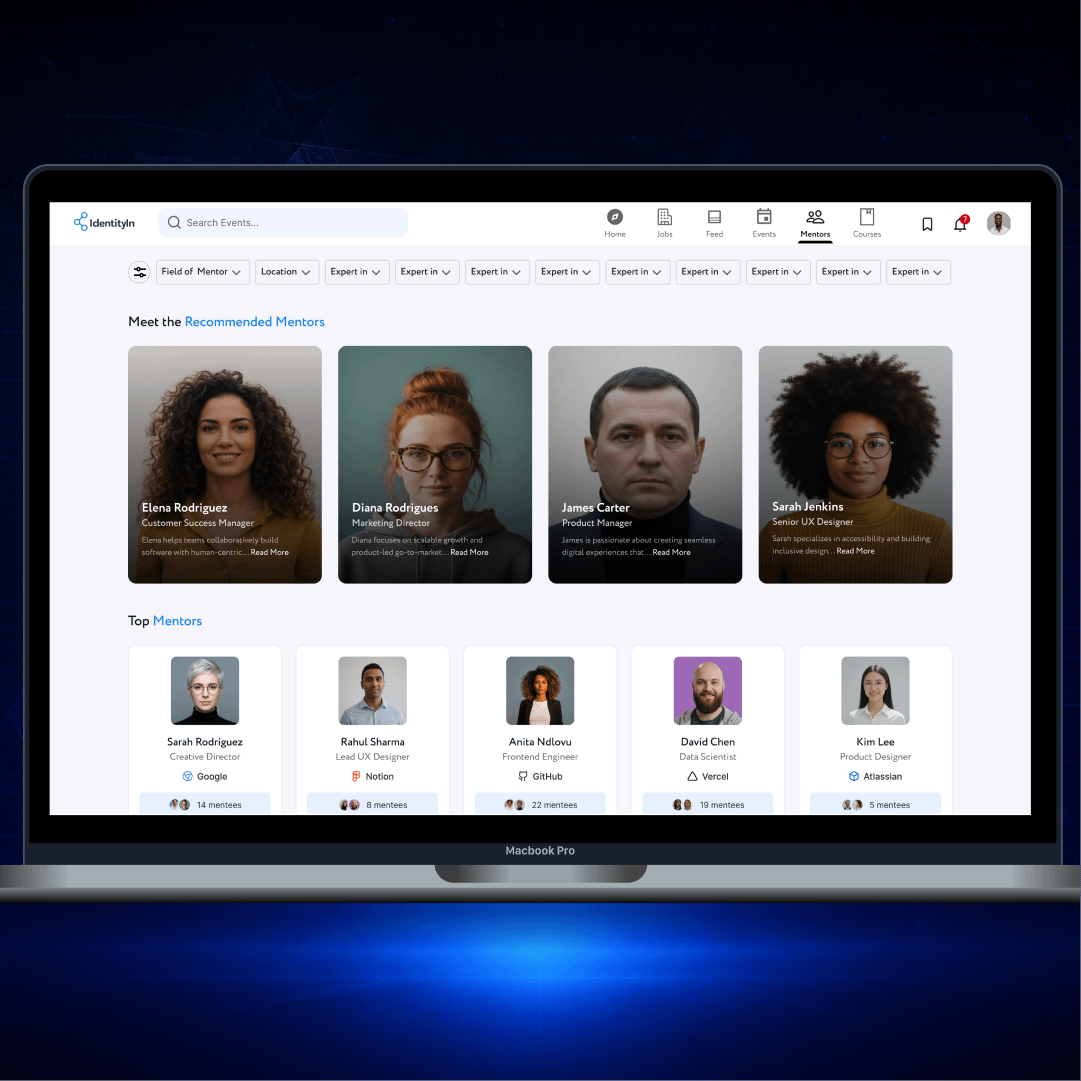This screenshot has width=1081, height=1081.
Task: Click the Atlassian company icon
Action: pyautogui.click(x=853, y=776)
